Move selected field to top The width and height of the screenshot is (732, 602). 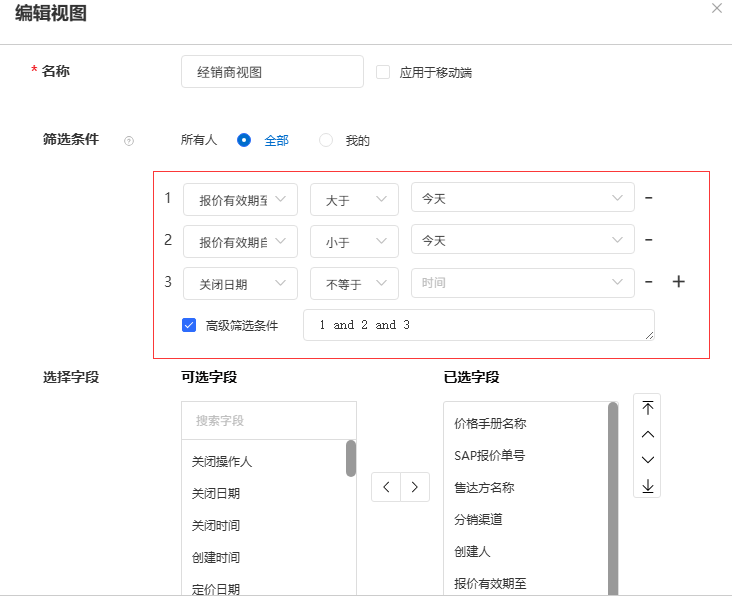(647, 407)
